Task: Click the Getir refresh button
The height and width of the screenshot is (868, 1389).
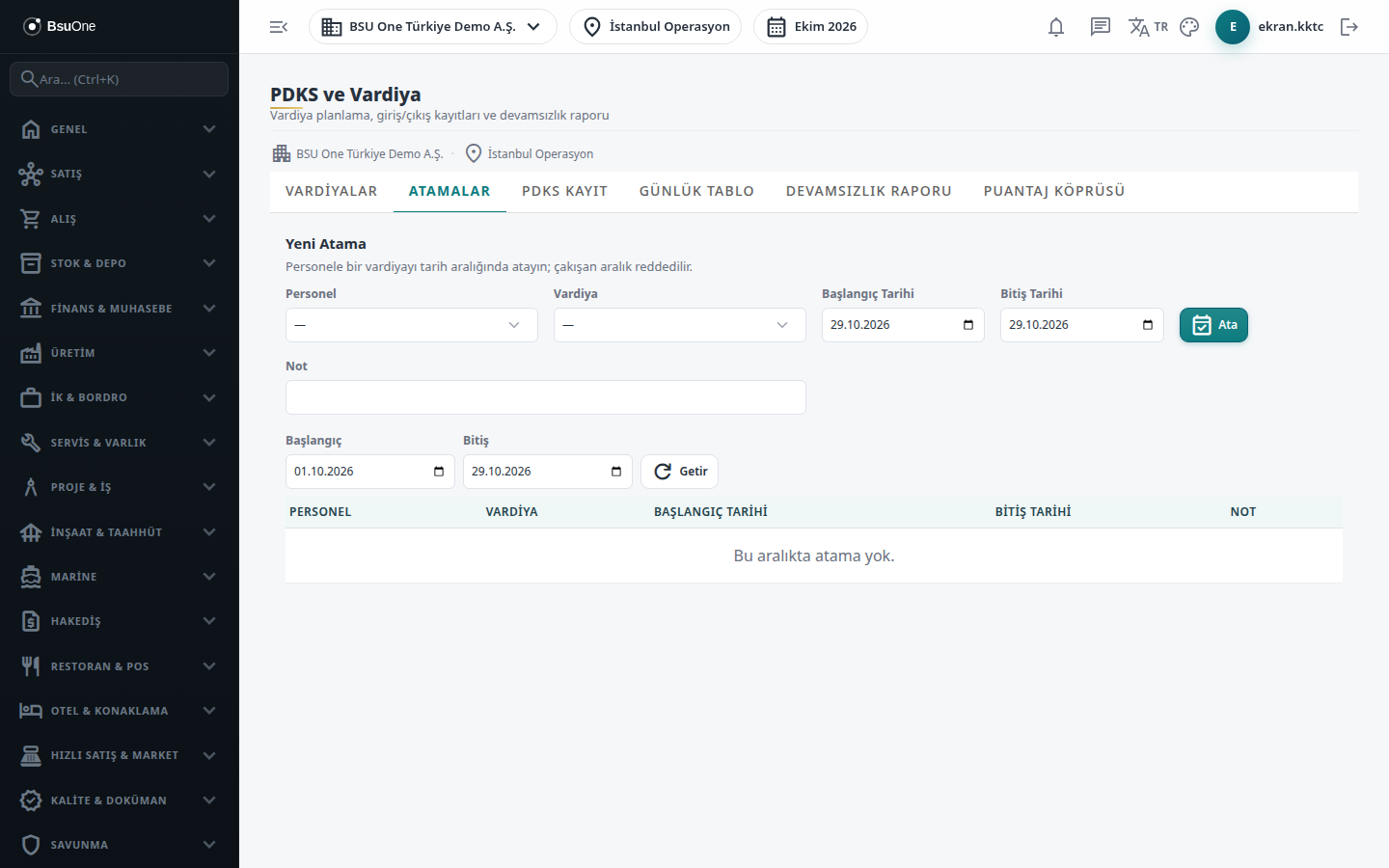Action: pyautogui.click(x=680, y=472)
